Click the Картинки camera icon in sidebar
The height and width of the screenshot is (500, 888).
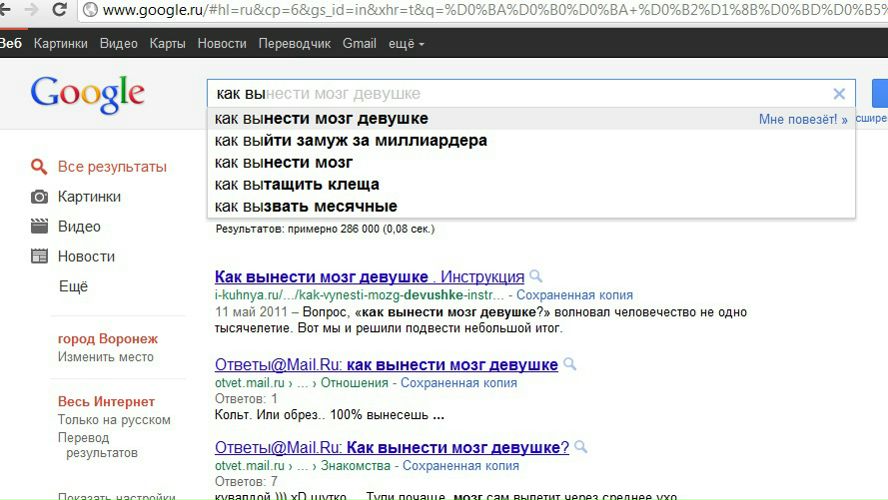39,197
